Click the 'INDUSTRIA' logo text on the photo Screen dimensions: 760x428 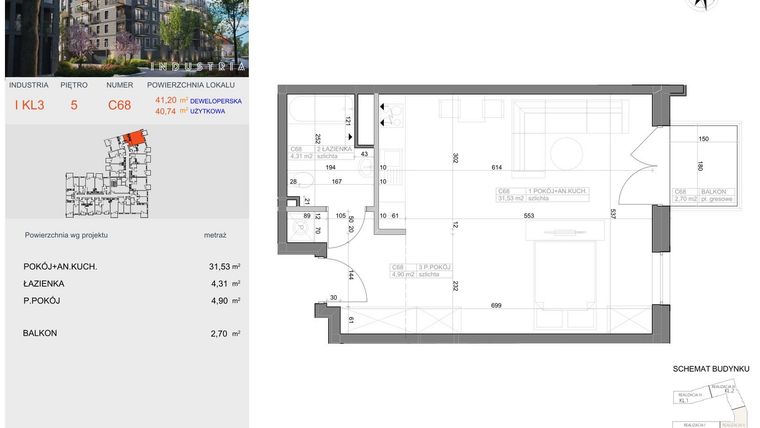pos(198,66)
